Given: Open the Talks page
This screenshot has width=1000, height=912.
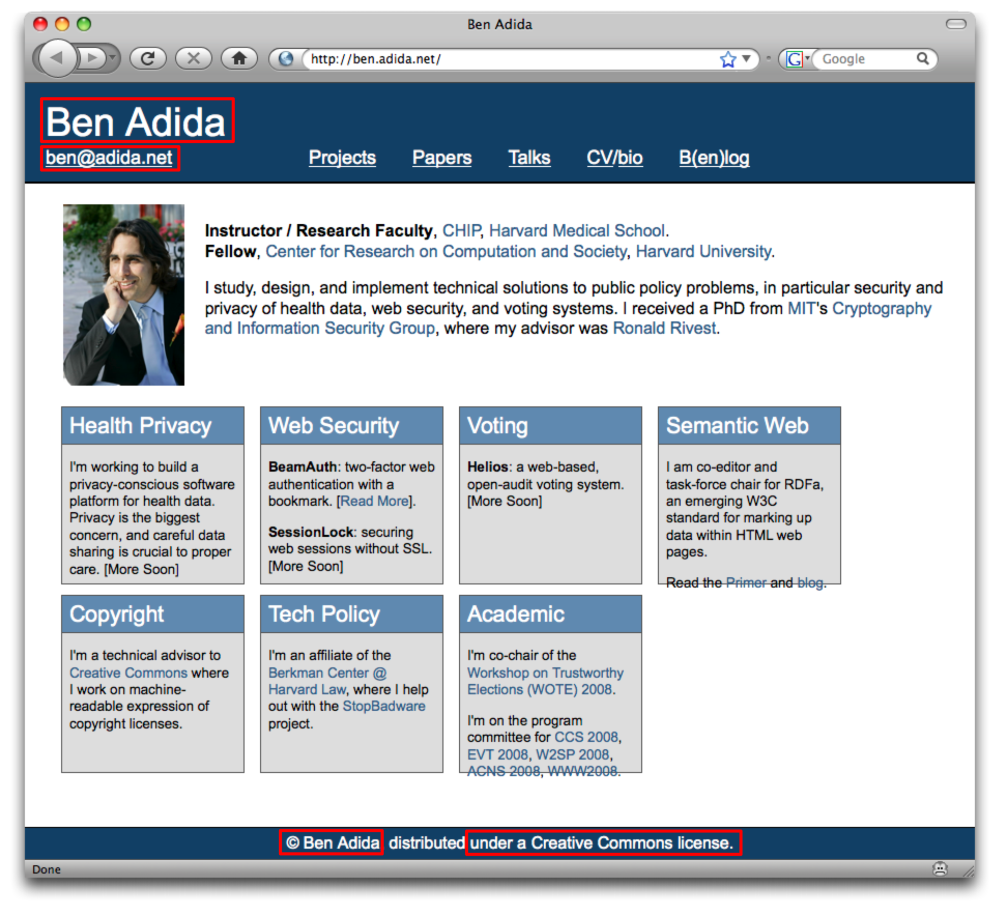Looking at the screenshot, I should click(529, 158).
